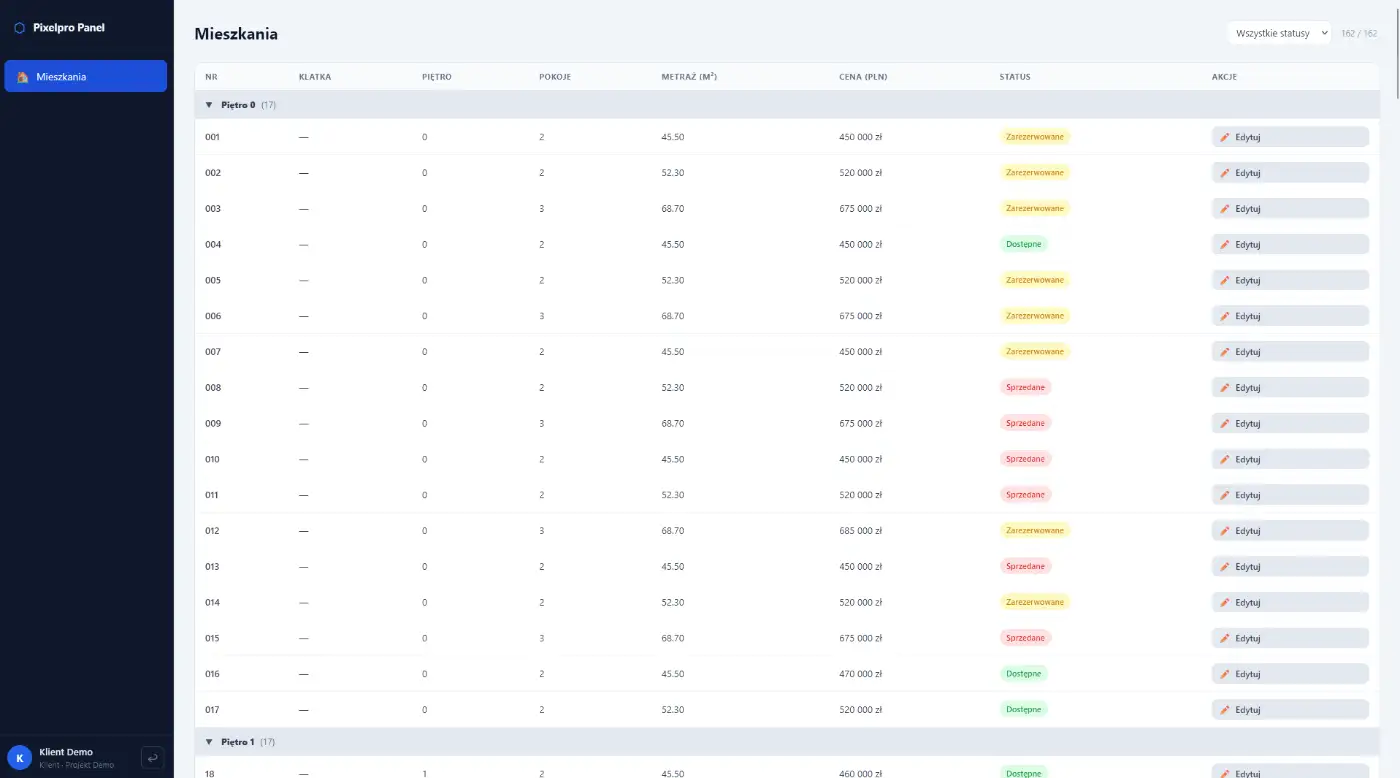Click the pencil icon on row 015
Viewport: 1400px width, 778px height.
point(1225,637)
